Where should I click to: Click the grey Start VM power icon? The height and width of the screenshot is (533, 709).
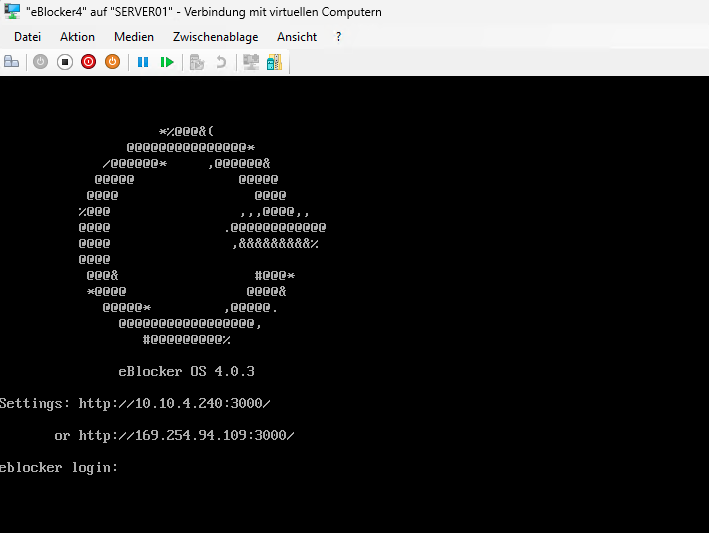40,62
